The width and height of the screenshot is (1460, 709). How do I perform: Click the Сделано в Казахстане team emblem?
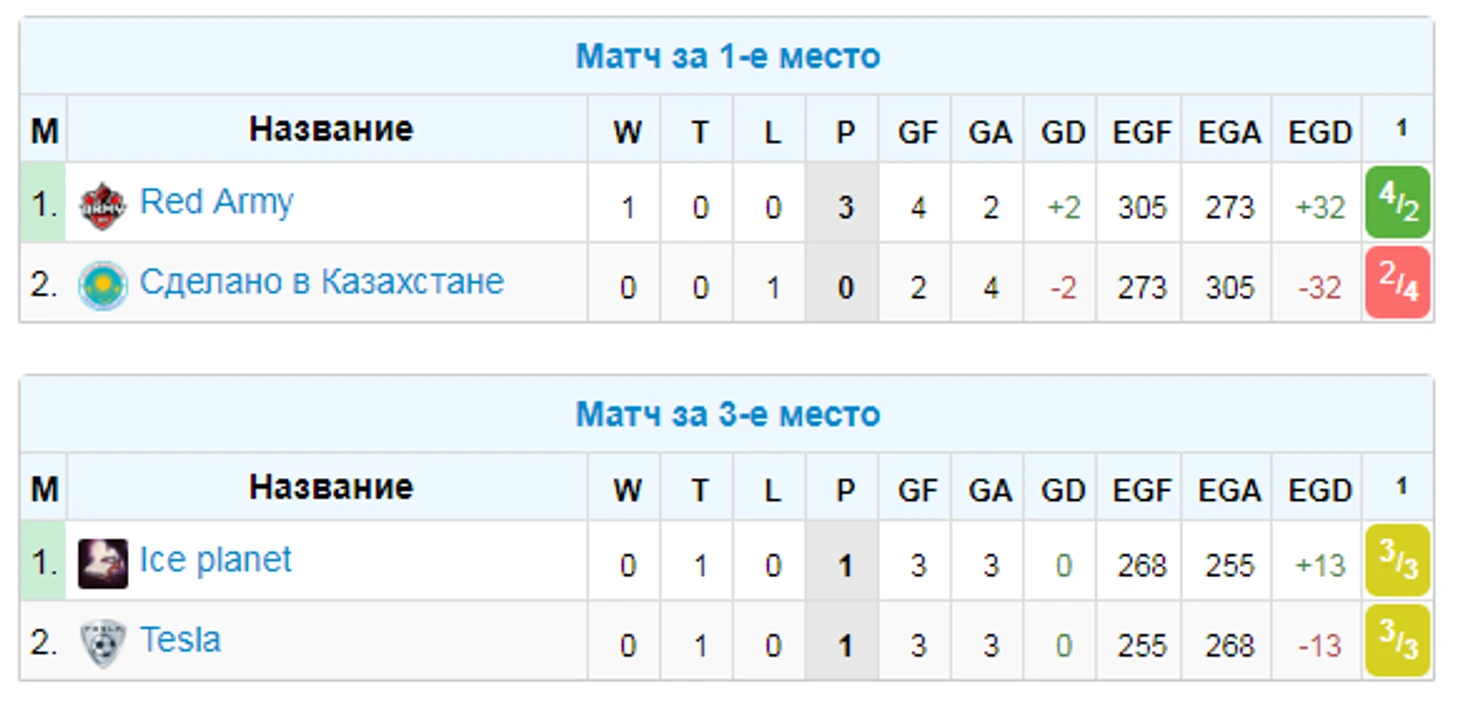pos(103,286)
